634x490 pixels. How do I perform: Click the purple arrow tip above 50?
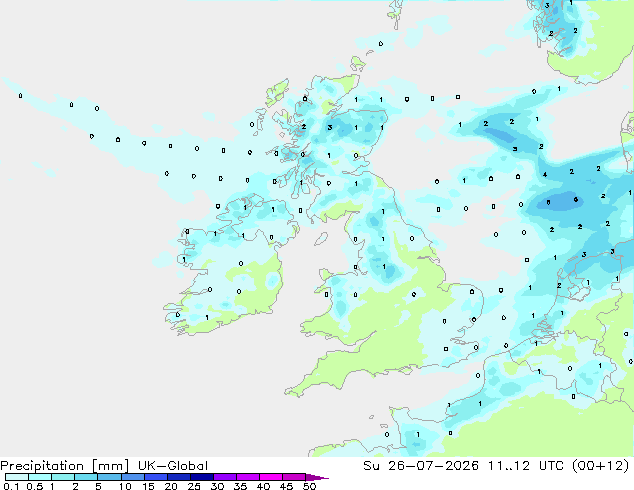coord(317,477)
